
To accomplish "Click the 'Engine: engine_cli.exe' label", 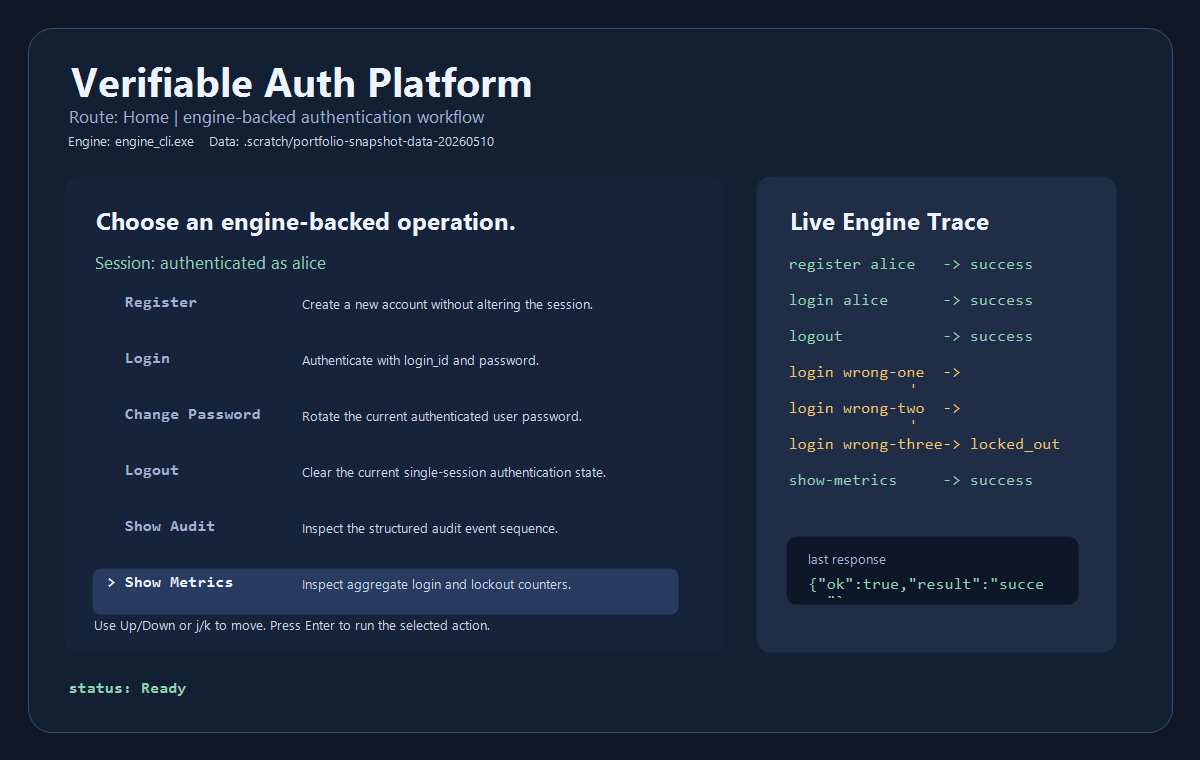I will (x=131, y=142).
